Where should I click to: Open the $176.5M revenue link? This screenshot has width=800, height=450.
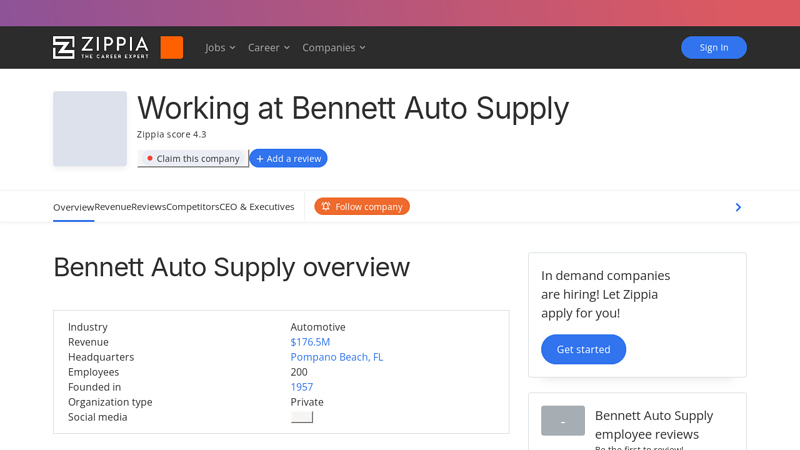(310, 342)
